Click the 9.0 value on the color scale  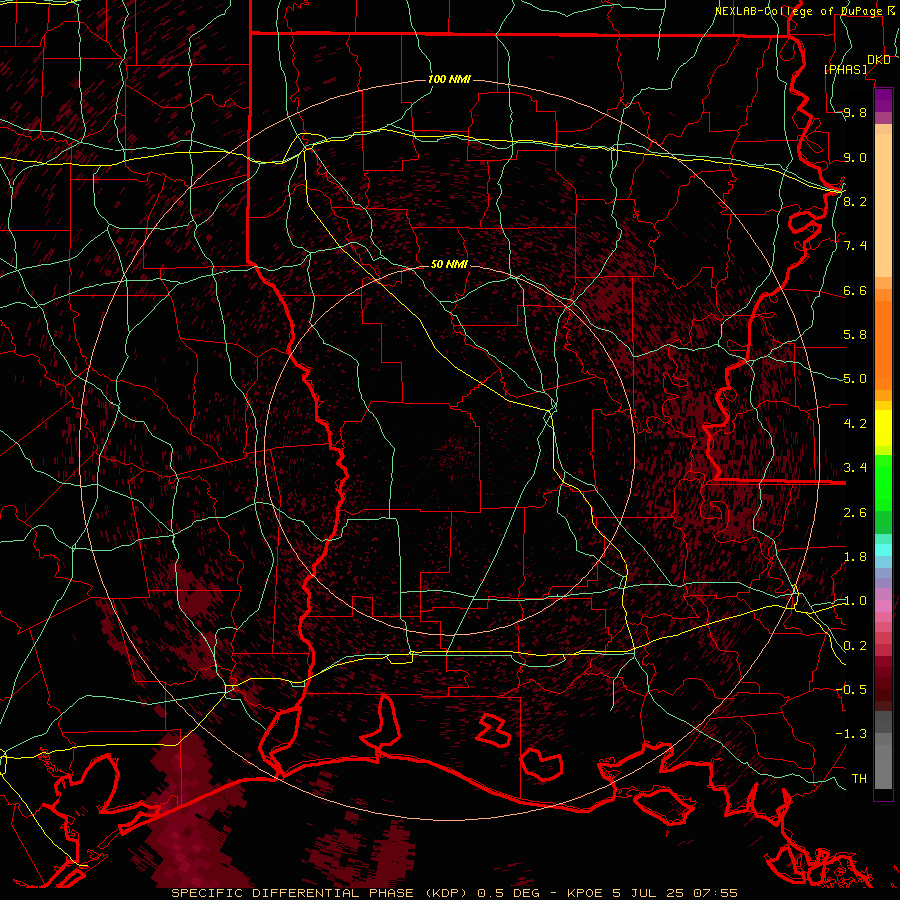(855, 157)
